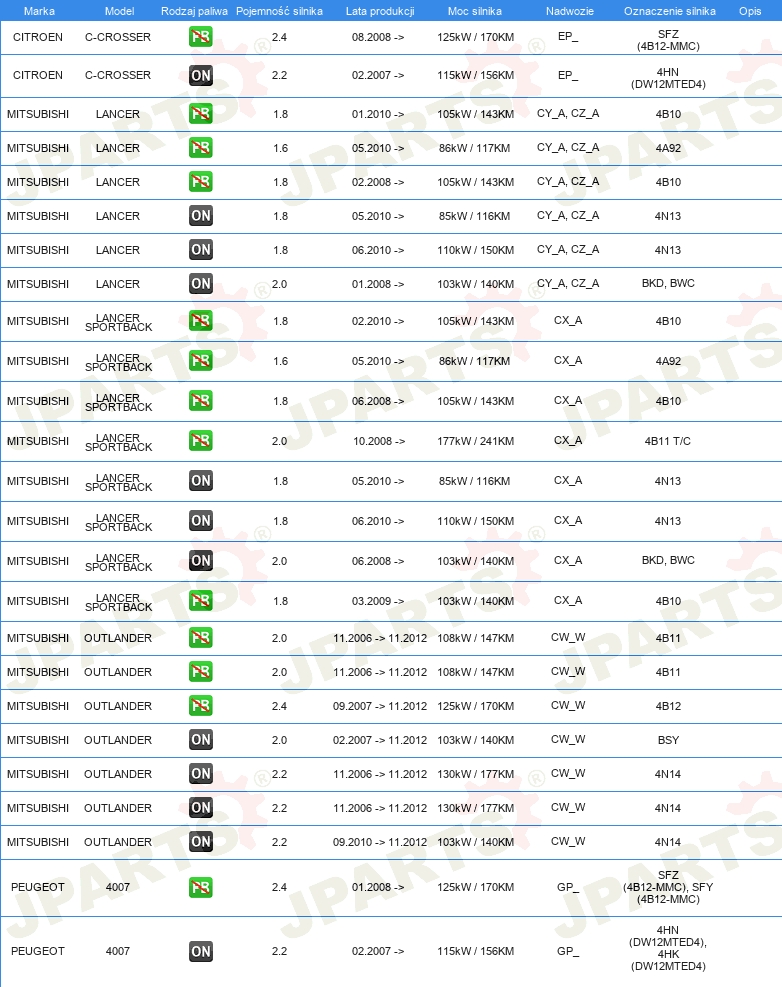Select Peugeot engine code 4HN, 4HK (DW12MTED4)
This screenshot has width=782, height=987.
[668, 948]
